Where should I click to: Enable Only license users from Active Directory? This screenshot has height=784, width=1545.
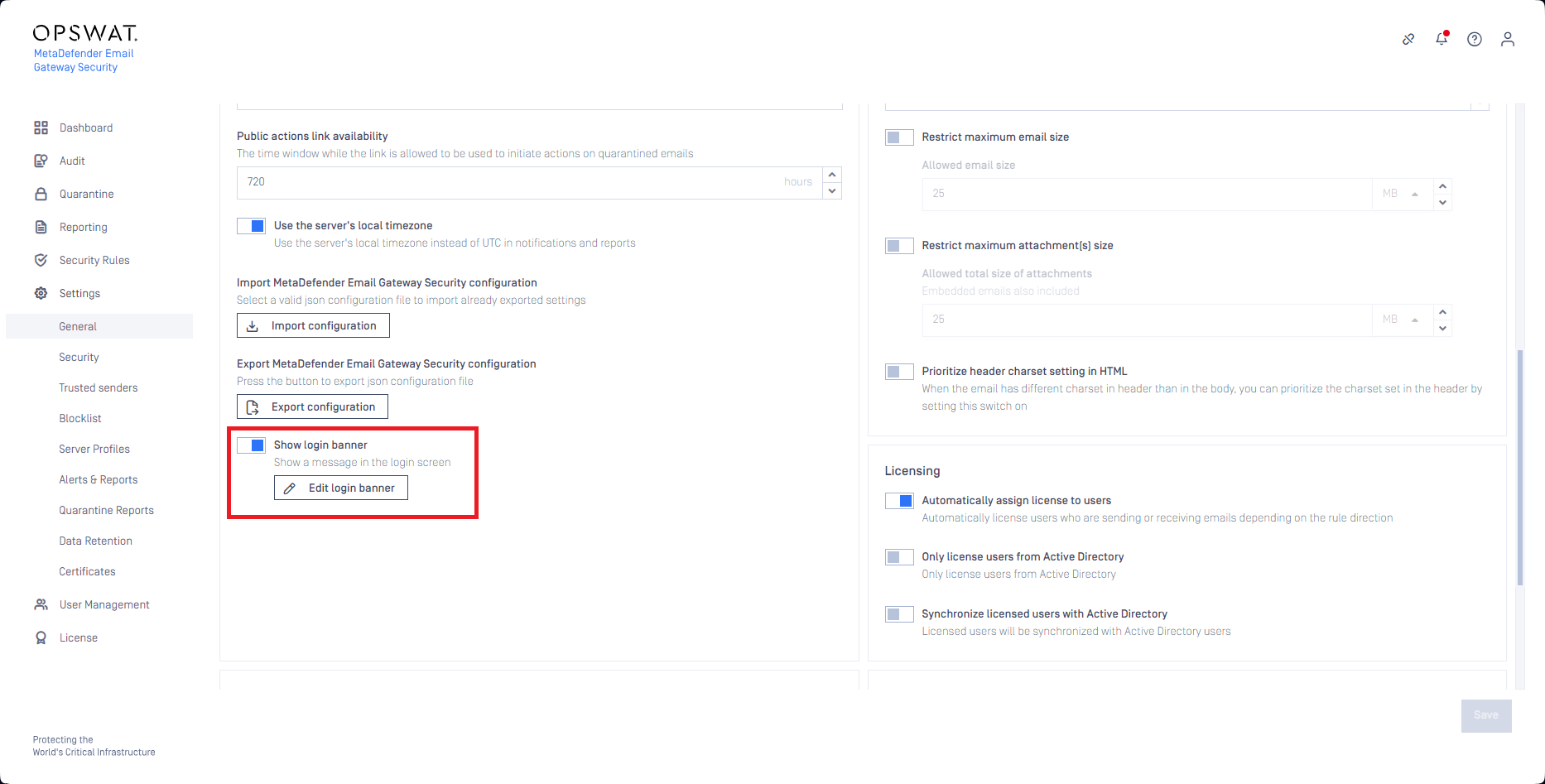(899, 557)
